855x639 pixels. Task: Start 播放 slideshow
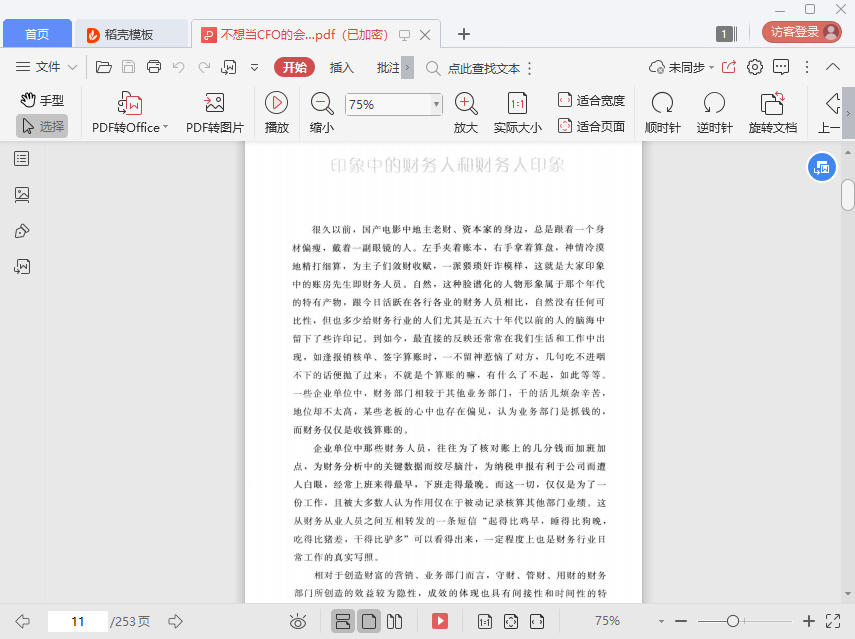[276, 113]
